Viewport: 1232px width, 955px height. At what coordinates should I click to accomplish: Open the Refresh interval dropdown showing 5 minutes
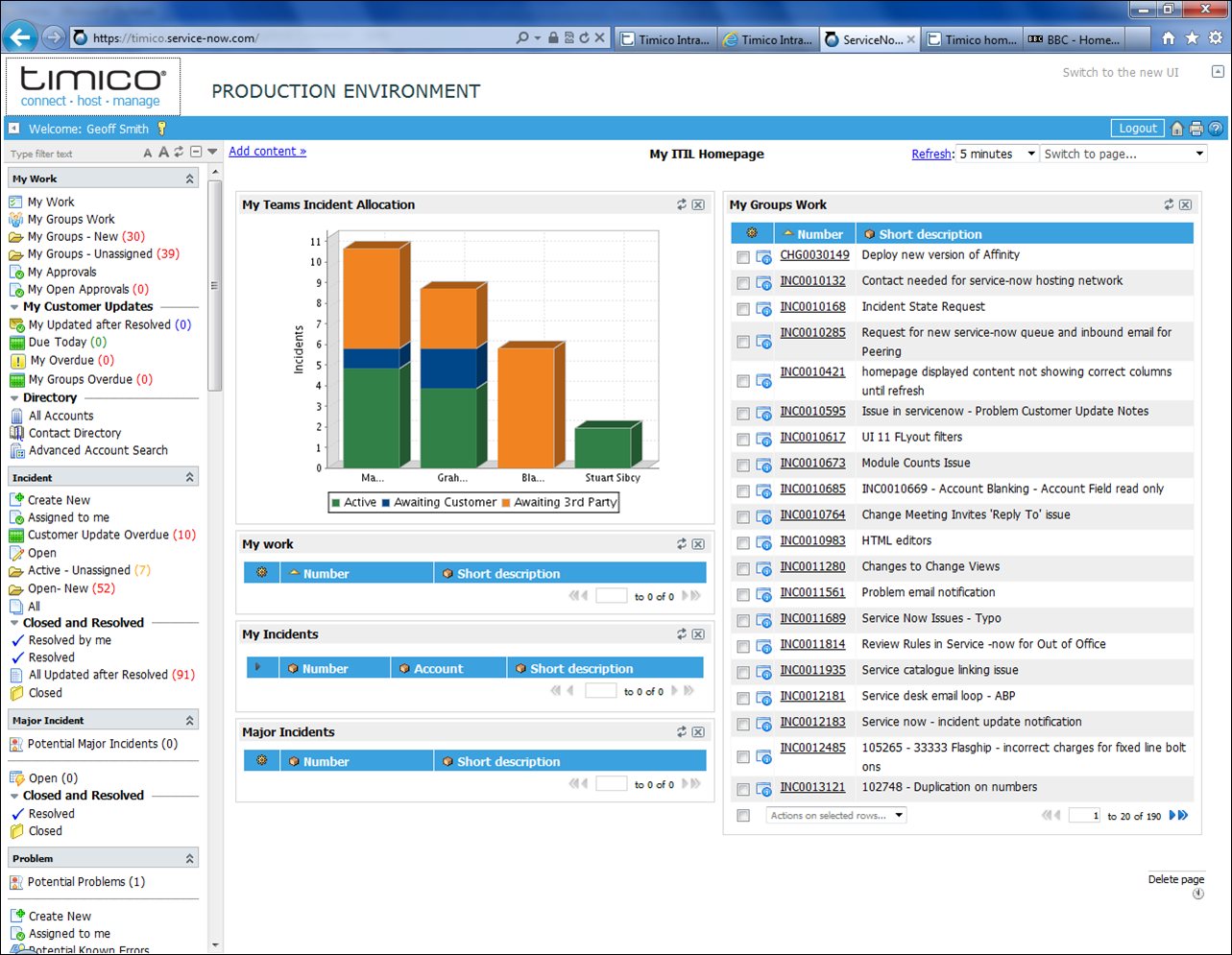[997, 154]
